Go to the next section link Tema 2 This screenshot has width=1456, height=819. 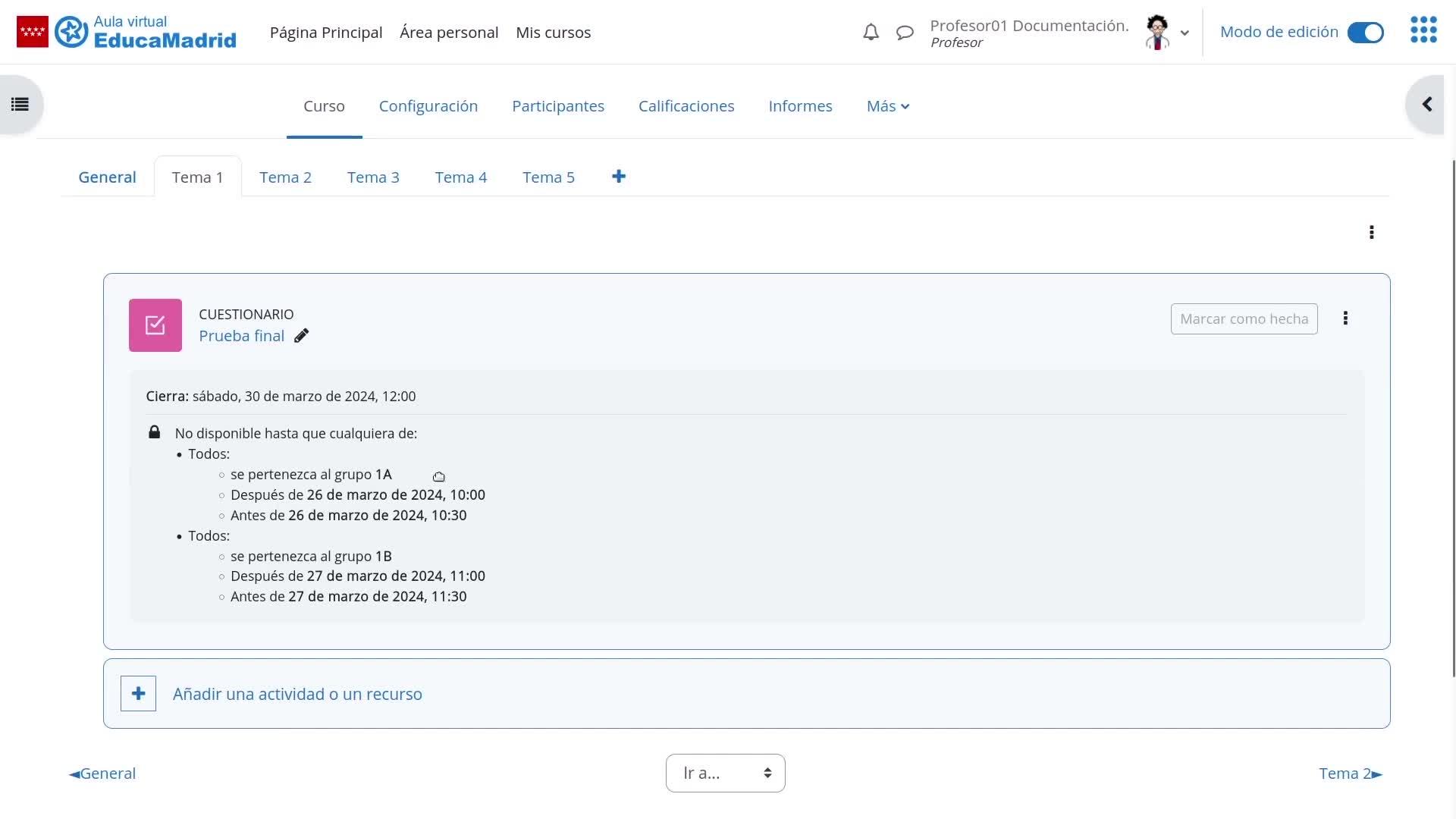point(1350,773)
